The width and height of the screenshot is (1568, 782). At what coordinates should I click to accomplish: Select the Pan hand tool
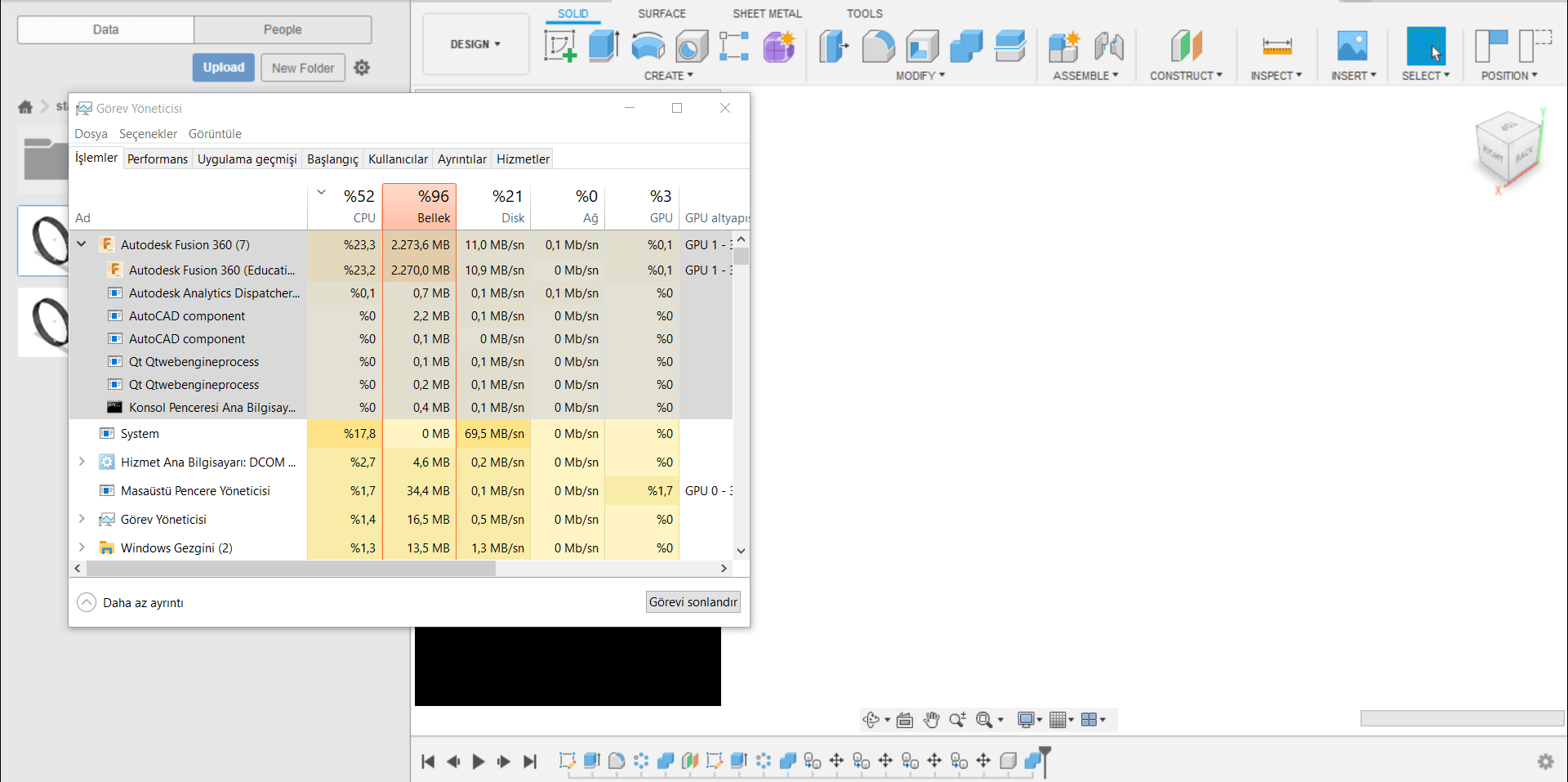[x=931, y=720]
